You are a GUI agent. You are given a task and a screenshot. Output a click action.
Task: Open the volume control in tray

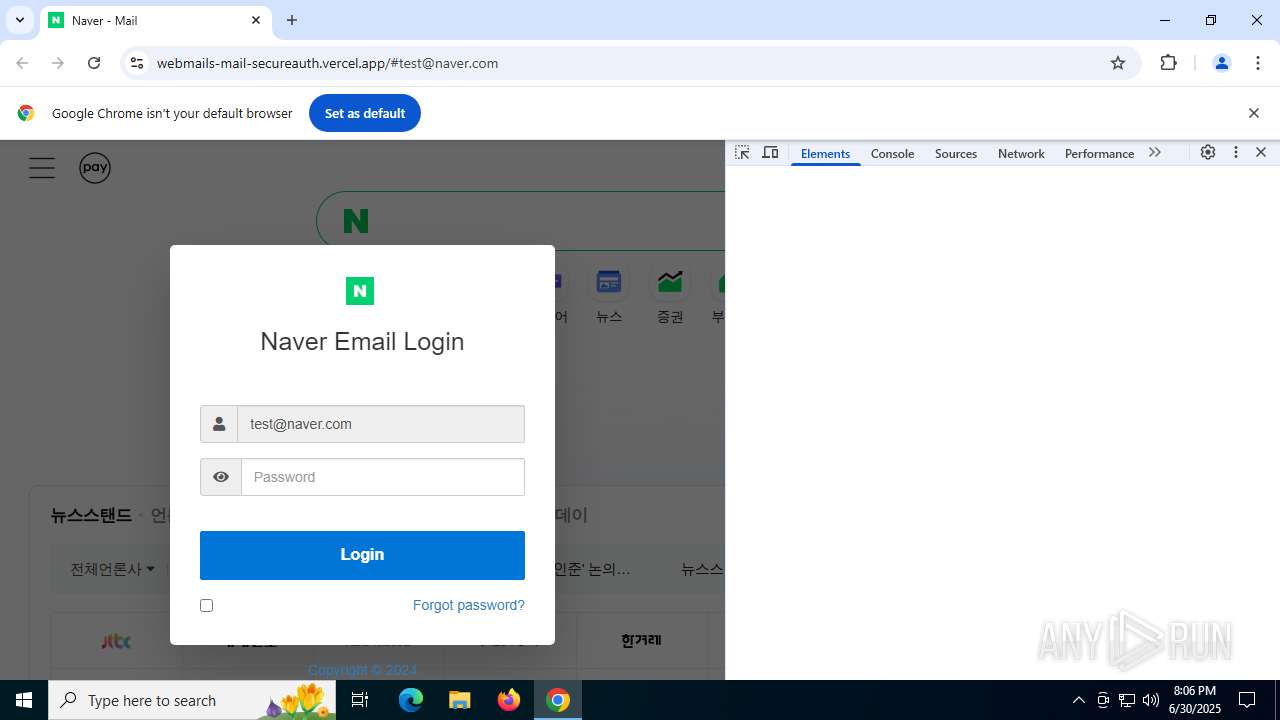pyautogui.click(x=1151, y=700)
